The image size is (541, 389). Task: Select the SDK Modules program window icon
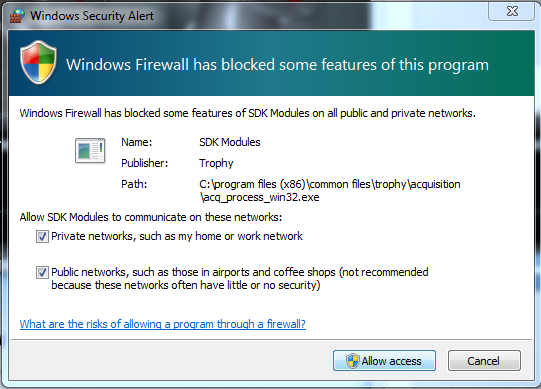pyautogui.click(x=90, y=150)
